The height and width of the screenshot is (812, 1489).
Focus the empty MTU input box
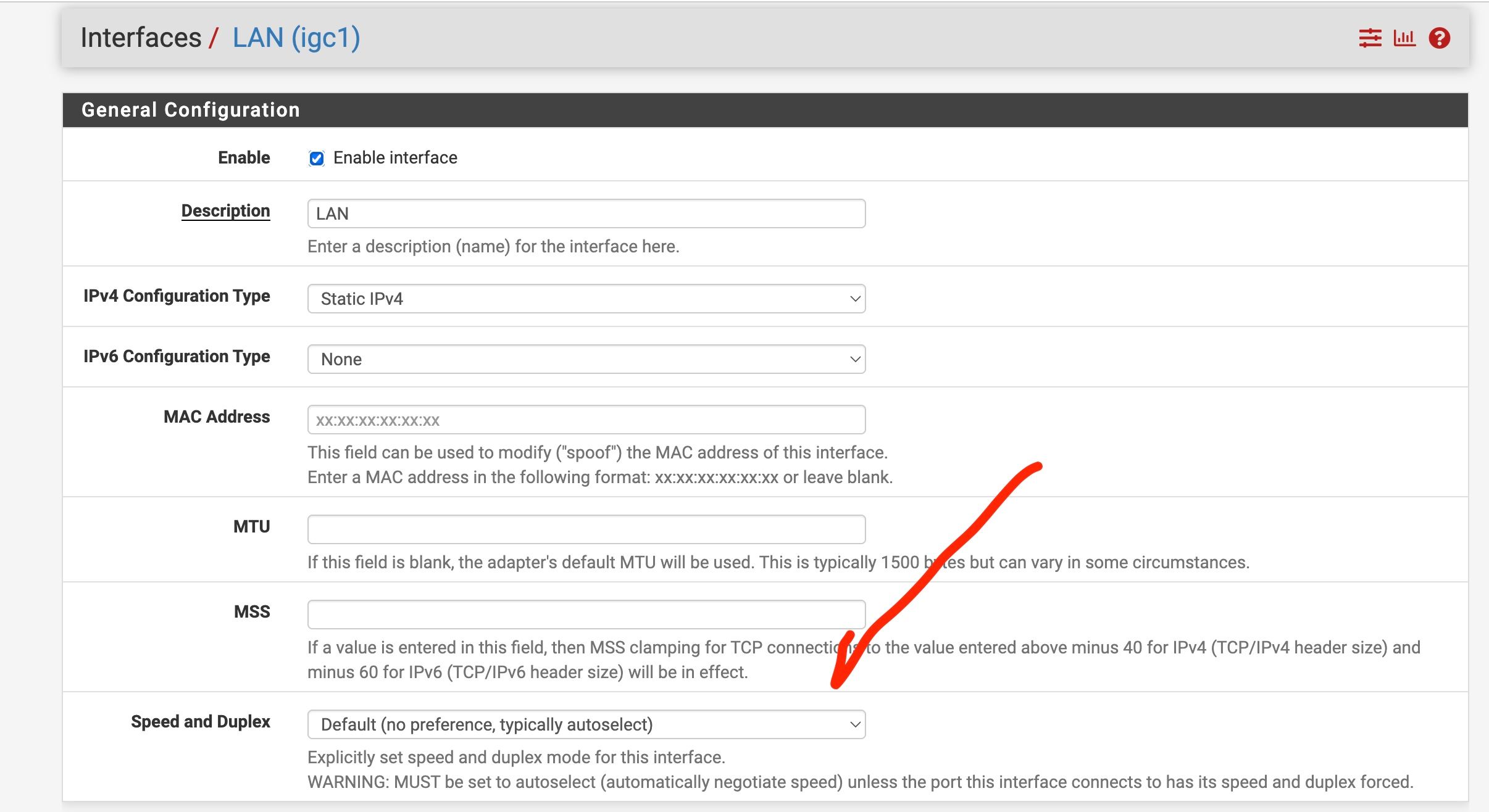click(586, 529)
